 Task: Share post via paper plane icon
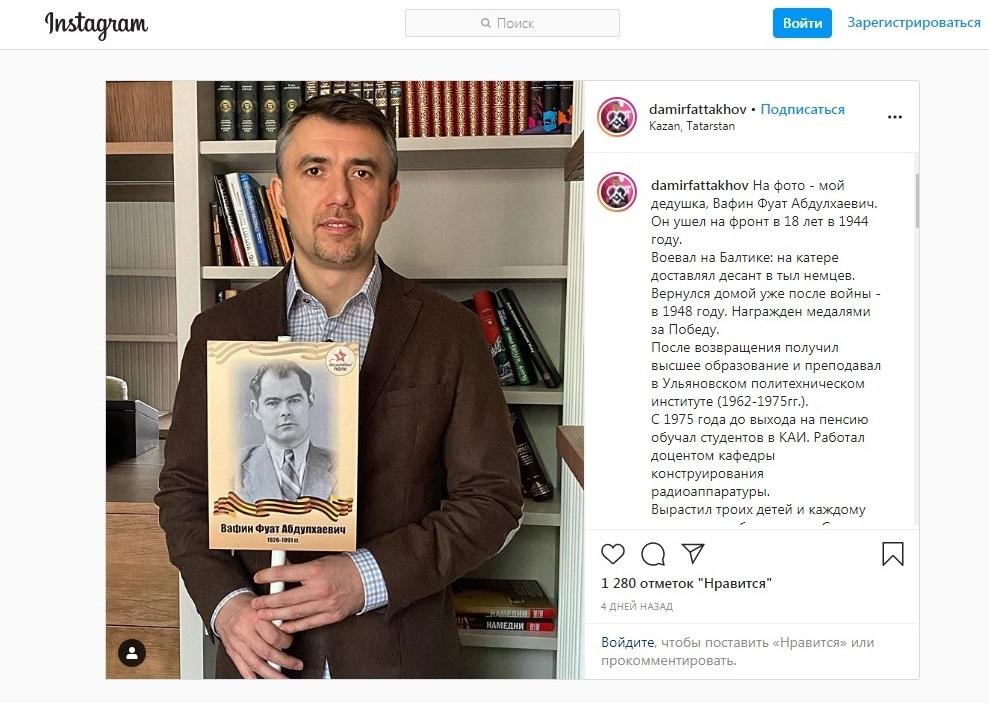(693, 553)
